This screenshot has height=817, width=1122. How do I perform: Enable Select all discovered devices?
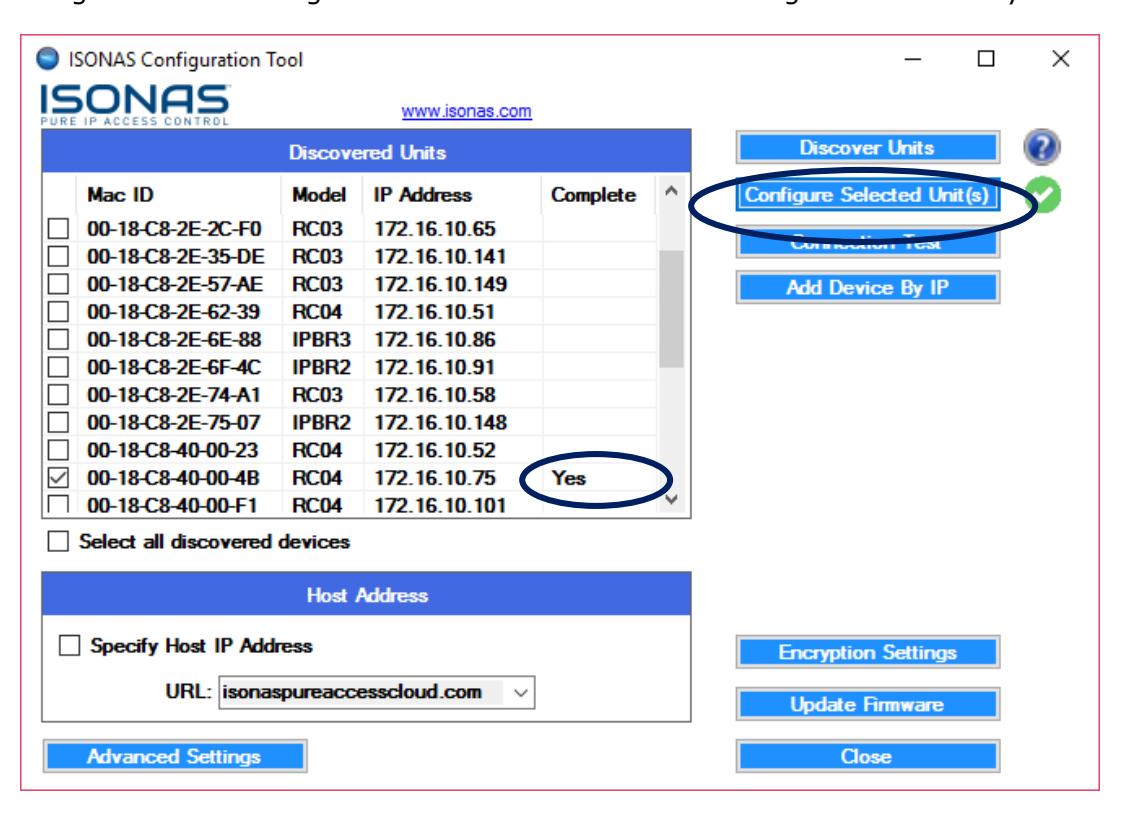click(58, 541)
